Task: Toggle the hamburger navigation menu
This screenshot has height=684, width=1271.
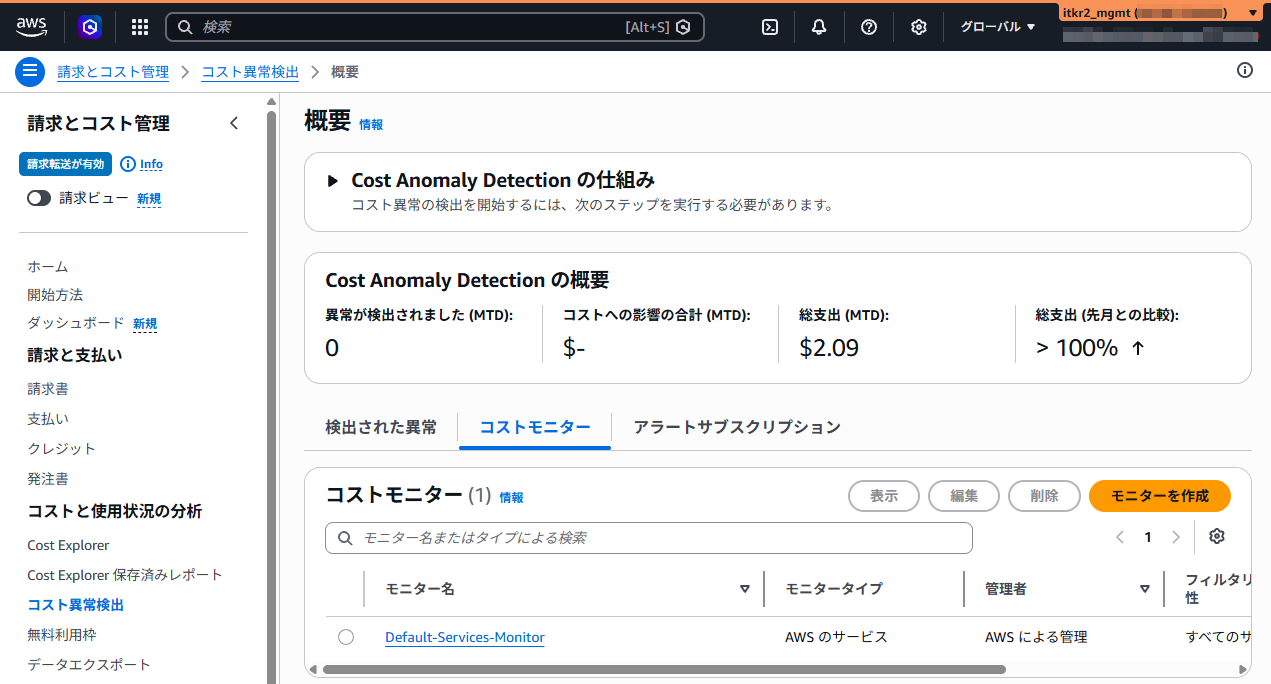Action: 30,71
